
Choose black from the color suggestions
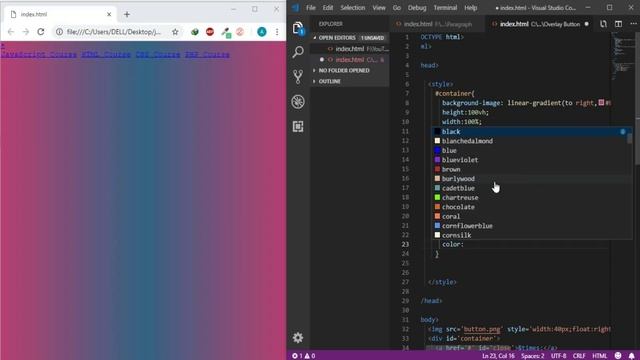[x=531, y=131]
